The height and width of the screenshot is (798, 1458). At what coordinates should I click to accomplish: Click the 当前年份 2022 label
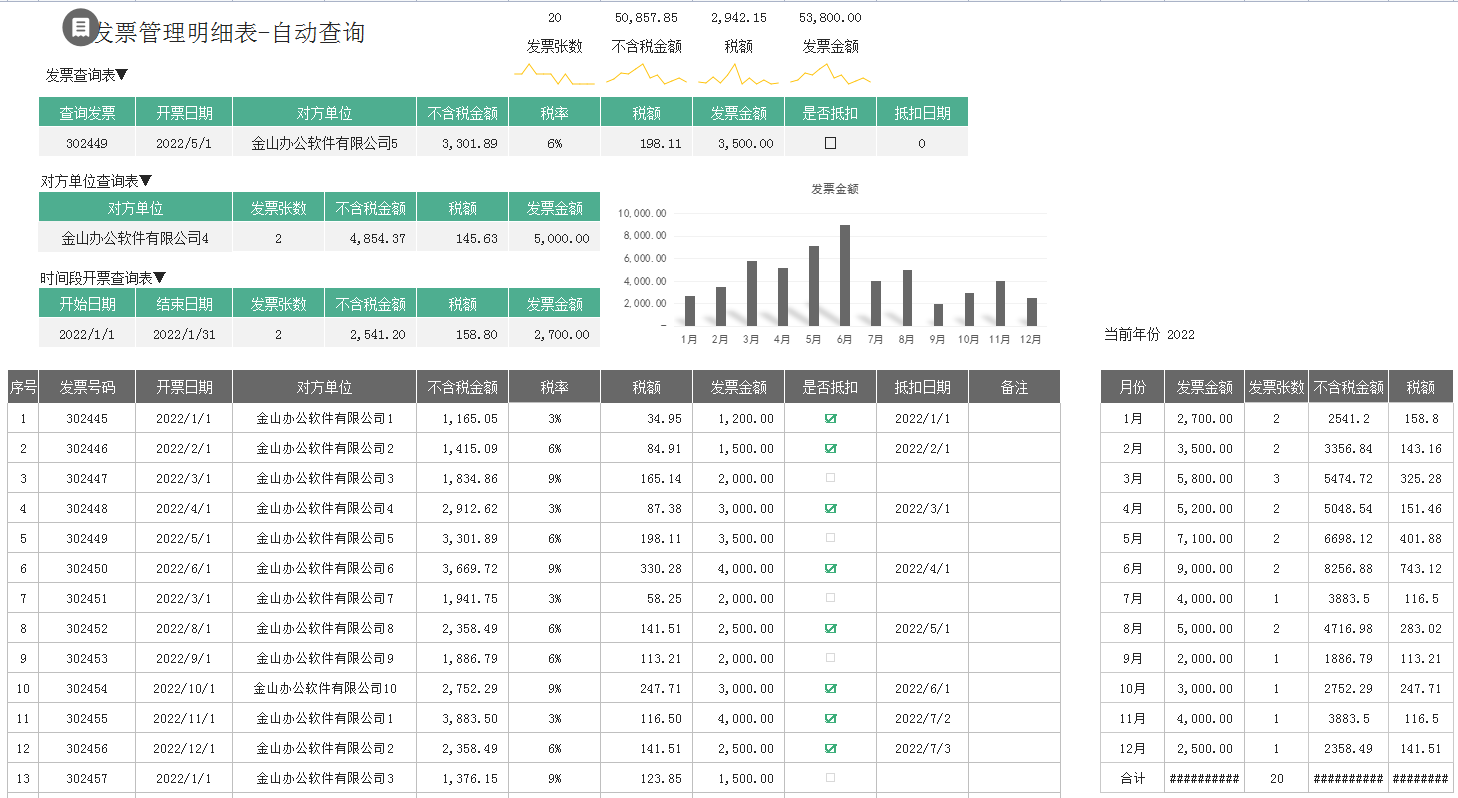tap(1147, 335)
